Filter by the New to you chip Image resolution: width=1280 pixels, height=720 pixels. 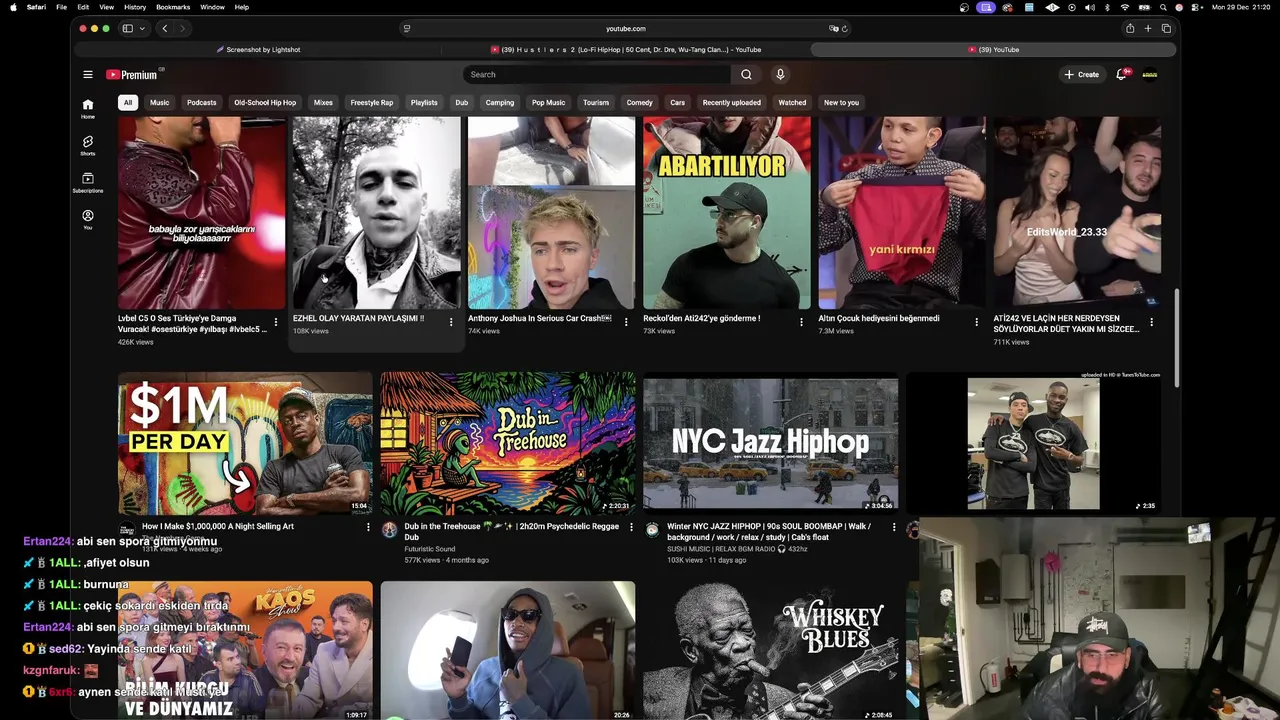[841, 102]
